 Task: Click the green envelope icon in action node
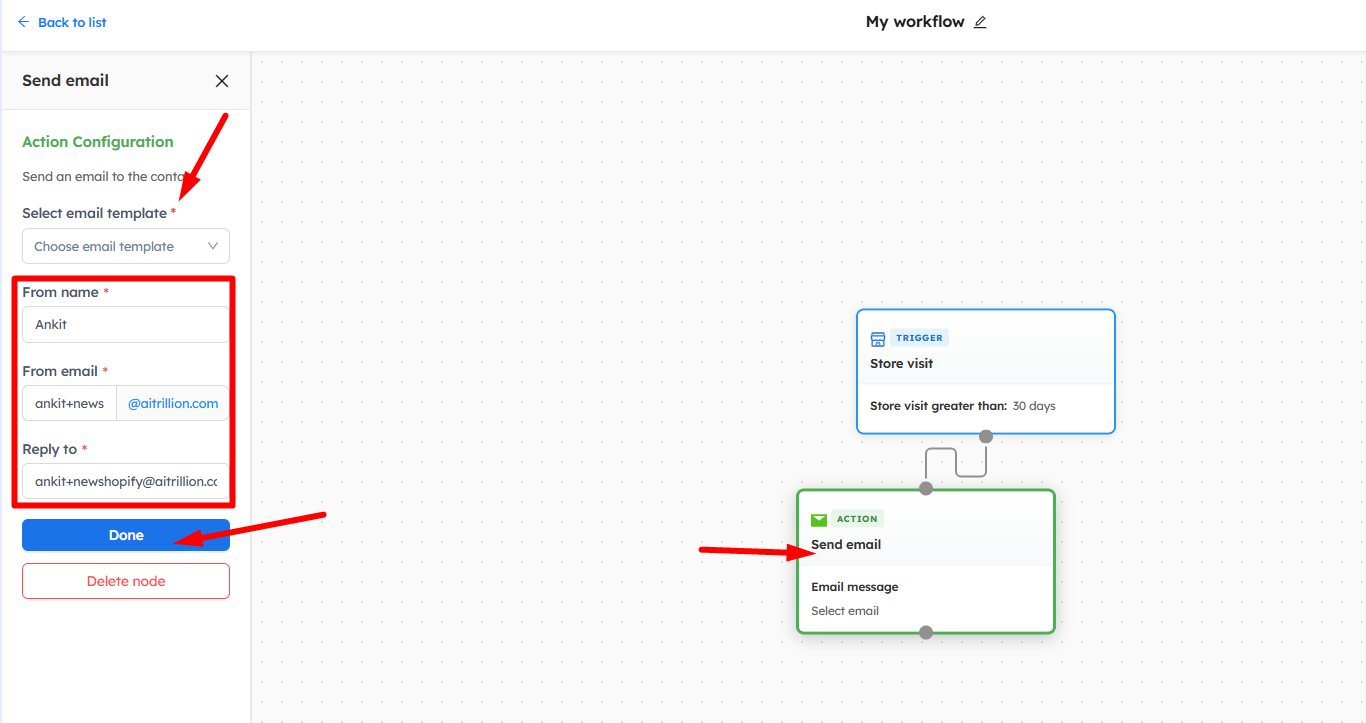click(819, 520)
